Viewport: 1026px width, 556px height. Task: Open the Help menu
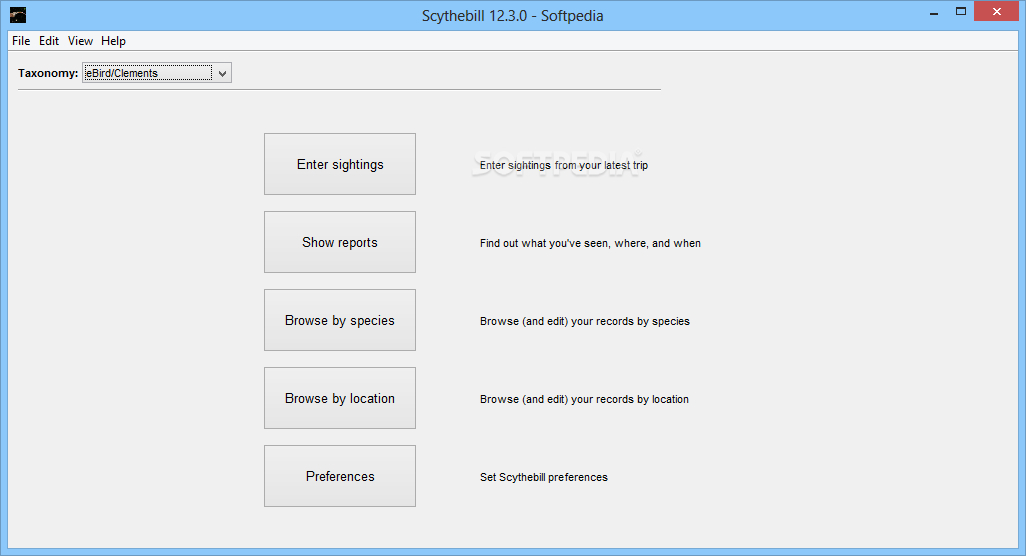point(113,41)
